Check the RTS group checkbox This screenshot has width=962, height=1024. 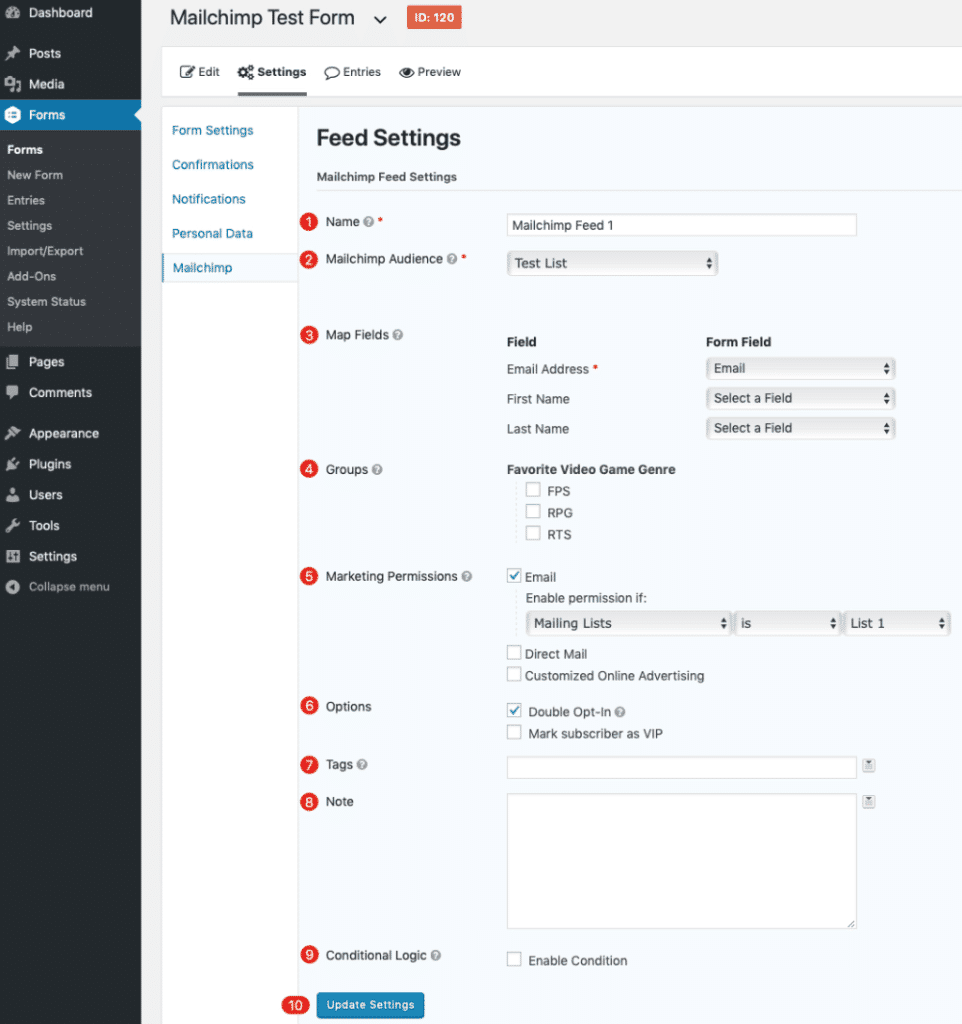click(533, 534)
